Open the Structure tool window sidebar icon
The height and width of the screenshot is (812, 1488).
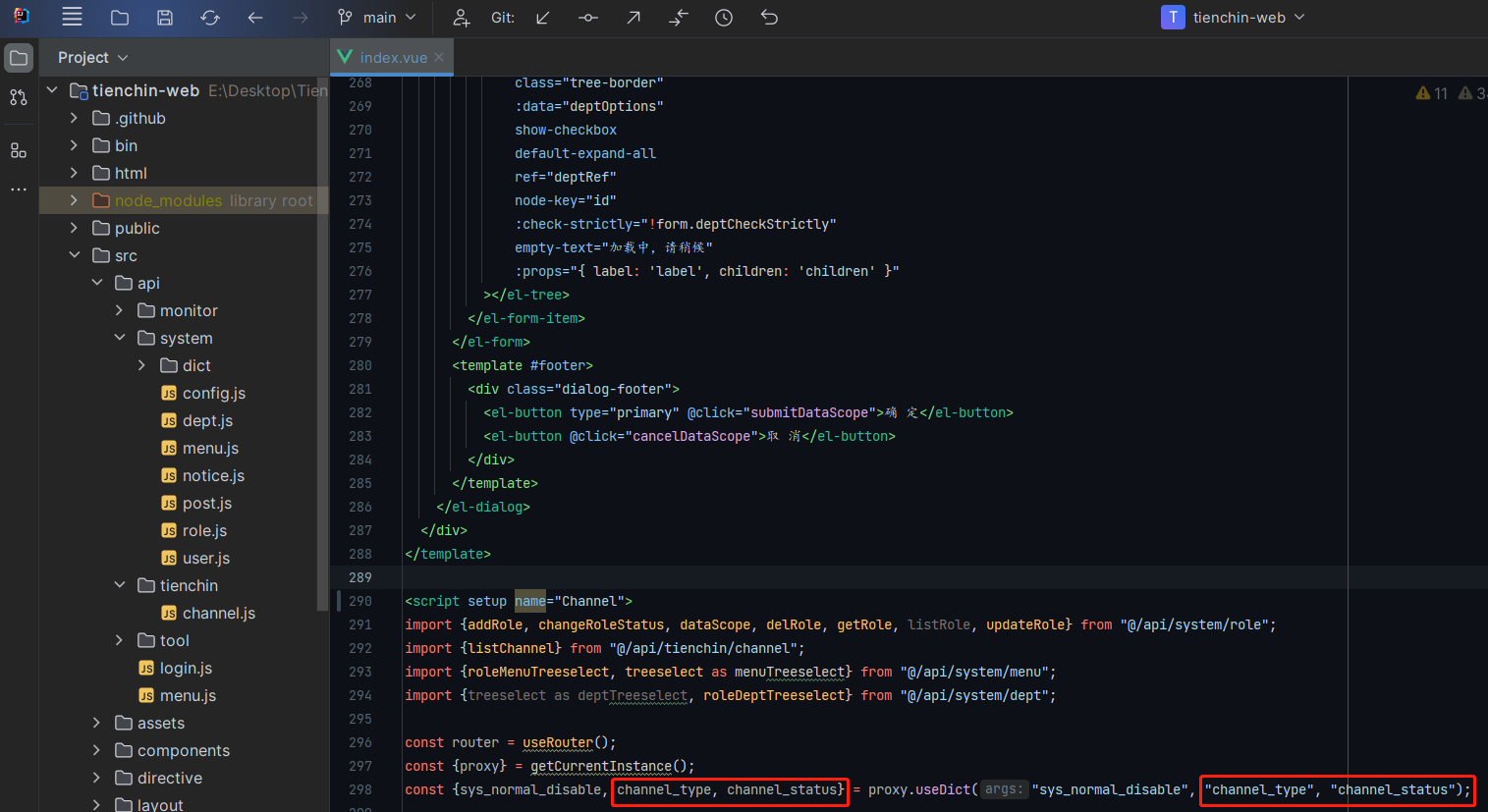click(19, 150)
